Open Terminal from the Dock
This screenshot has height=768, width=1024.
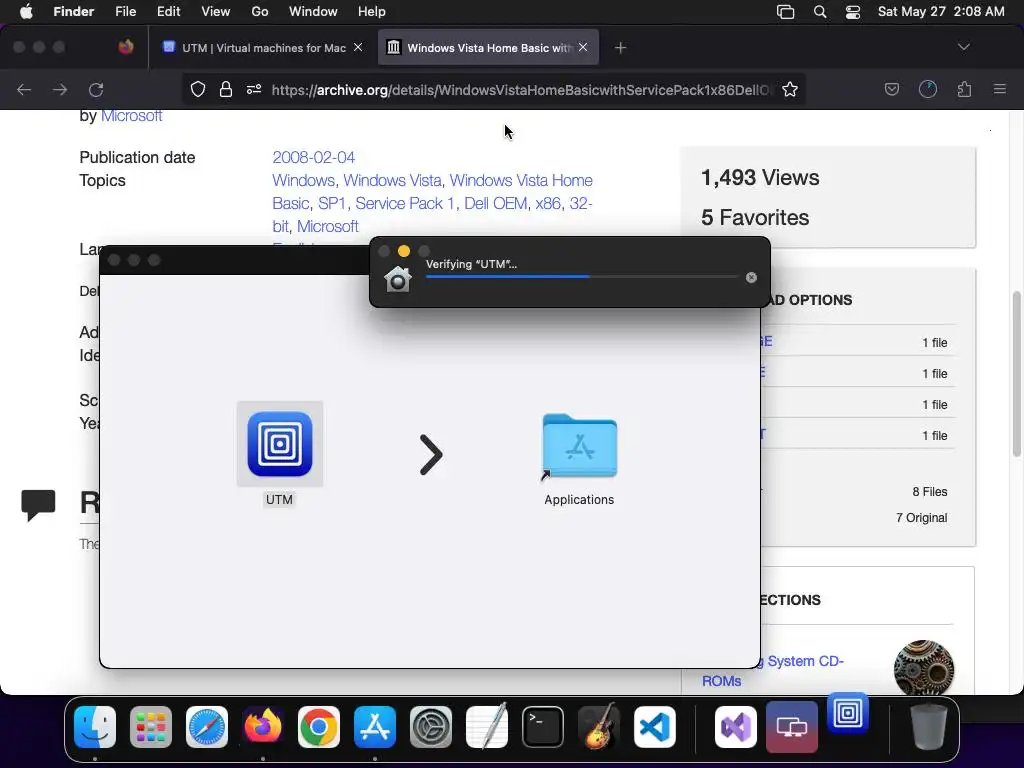(x=543, y=727)
